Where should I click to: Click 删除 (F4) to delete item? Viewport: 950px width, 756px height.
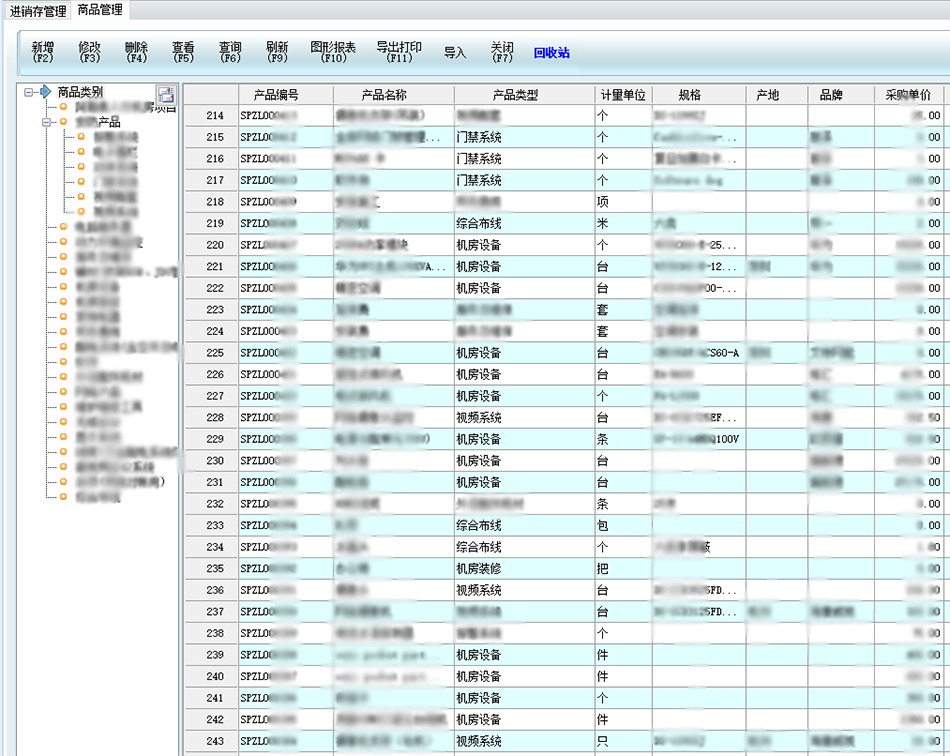coord(137,52)
